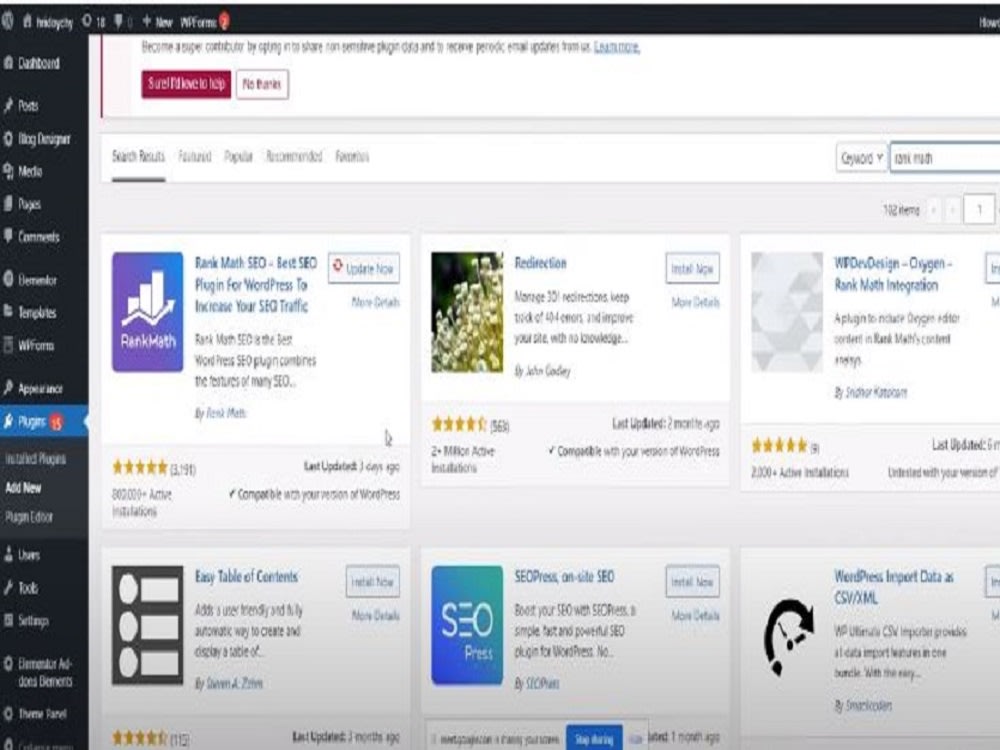Open the Redirection plugin title link
The height and width of the screenshot is (750, 1000).
point(540,263)
